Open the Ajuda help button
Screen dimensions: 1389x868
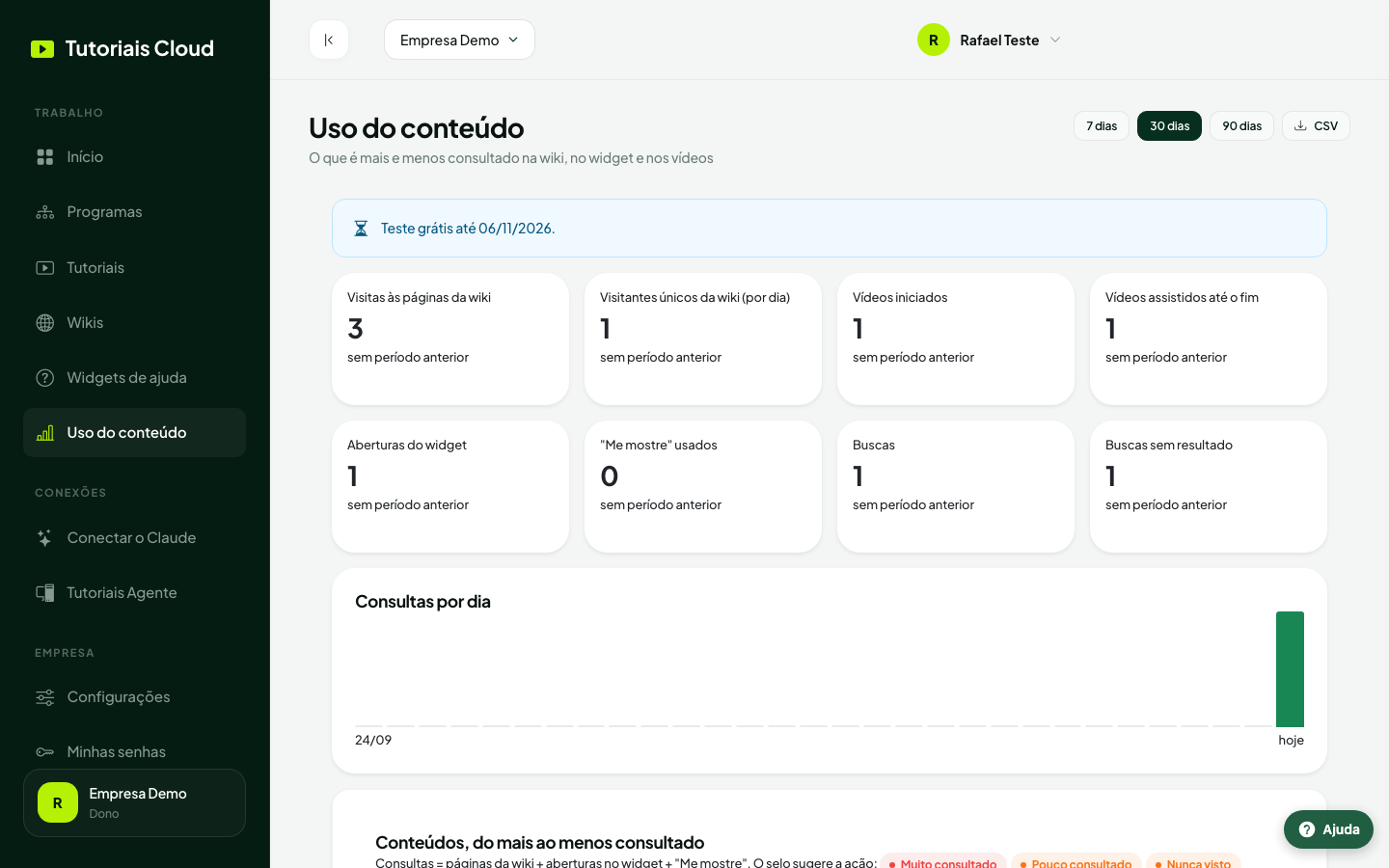pyautogui.click(x=1328, y=829)
